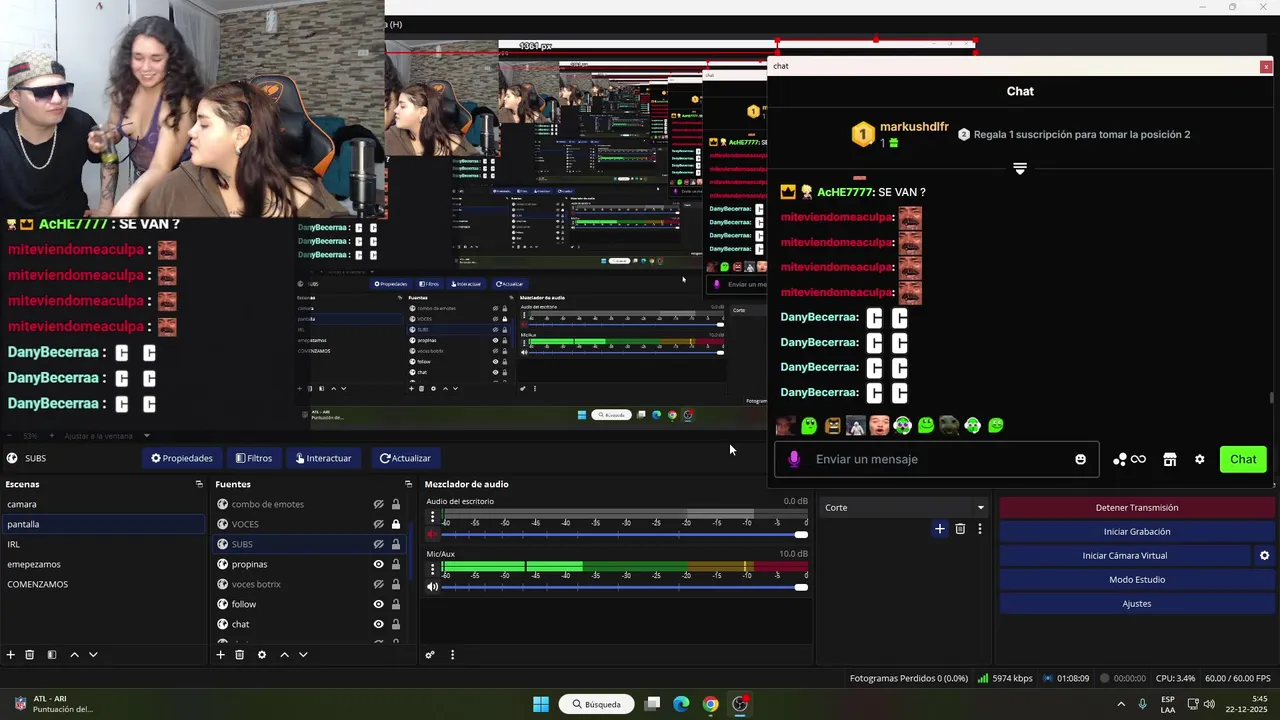Image resolution: width=1280 pixels, height=720 pixels.
Task: Select the IRL scene
Action: (x=103, y=544)
